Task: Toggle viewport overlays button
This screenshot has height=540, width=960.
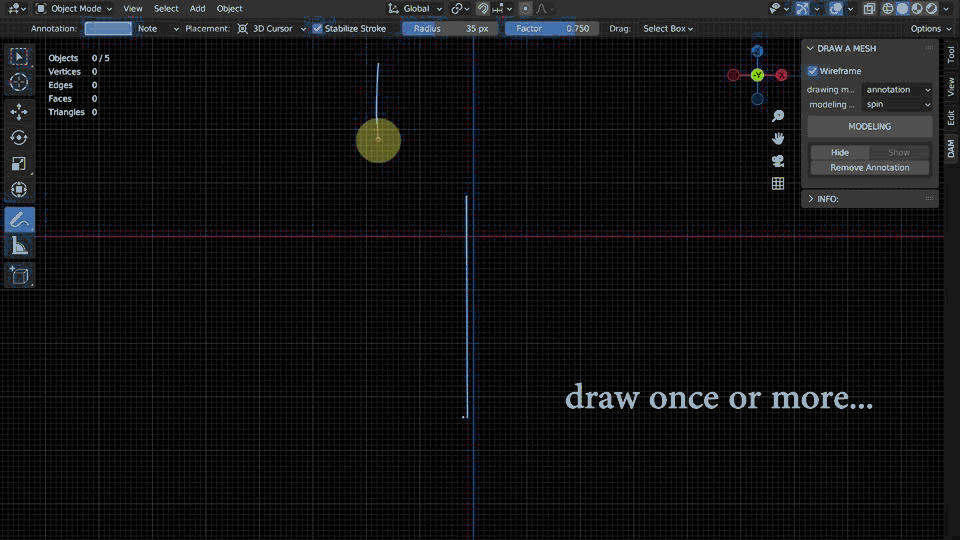Action: point(836,9)
